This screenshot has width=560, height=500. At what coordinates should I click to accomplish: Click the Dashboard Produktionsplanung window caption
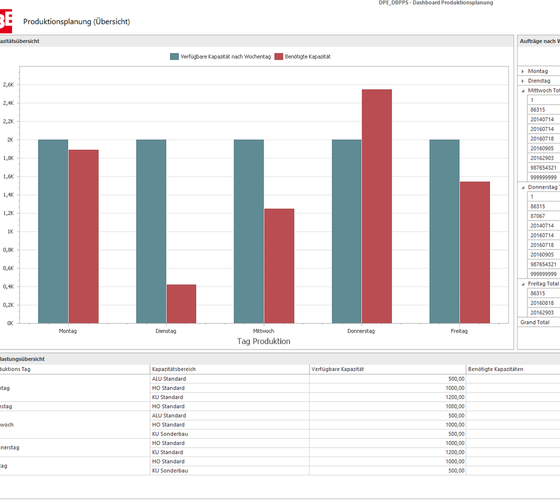point(436,2)
